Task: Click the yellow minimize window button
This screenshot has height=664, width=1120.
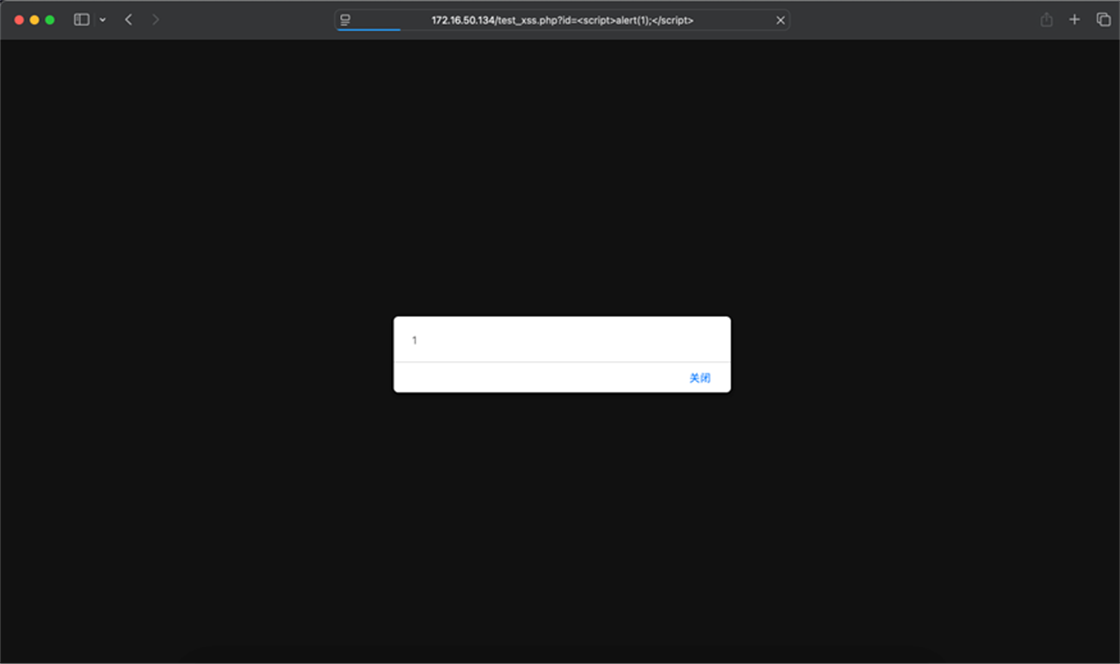Action: [34, 20]
